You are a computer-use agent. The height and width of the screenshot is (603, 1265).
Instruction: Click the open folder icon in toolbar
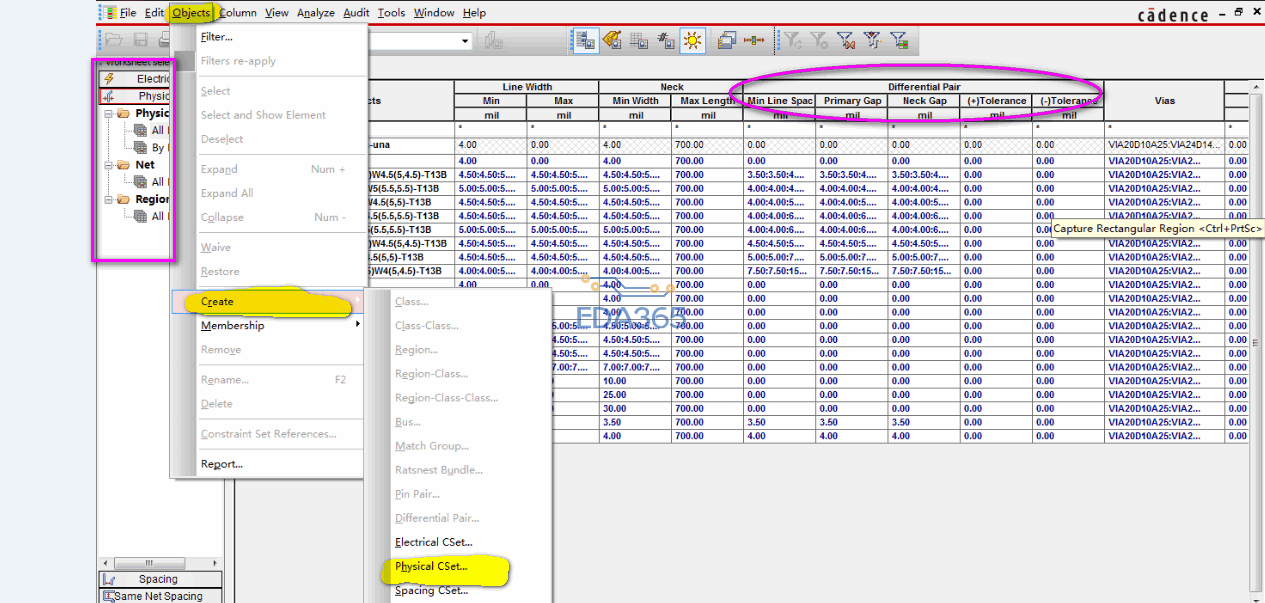[x=114, y=40]
